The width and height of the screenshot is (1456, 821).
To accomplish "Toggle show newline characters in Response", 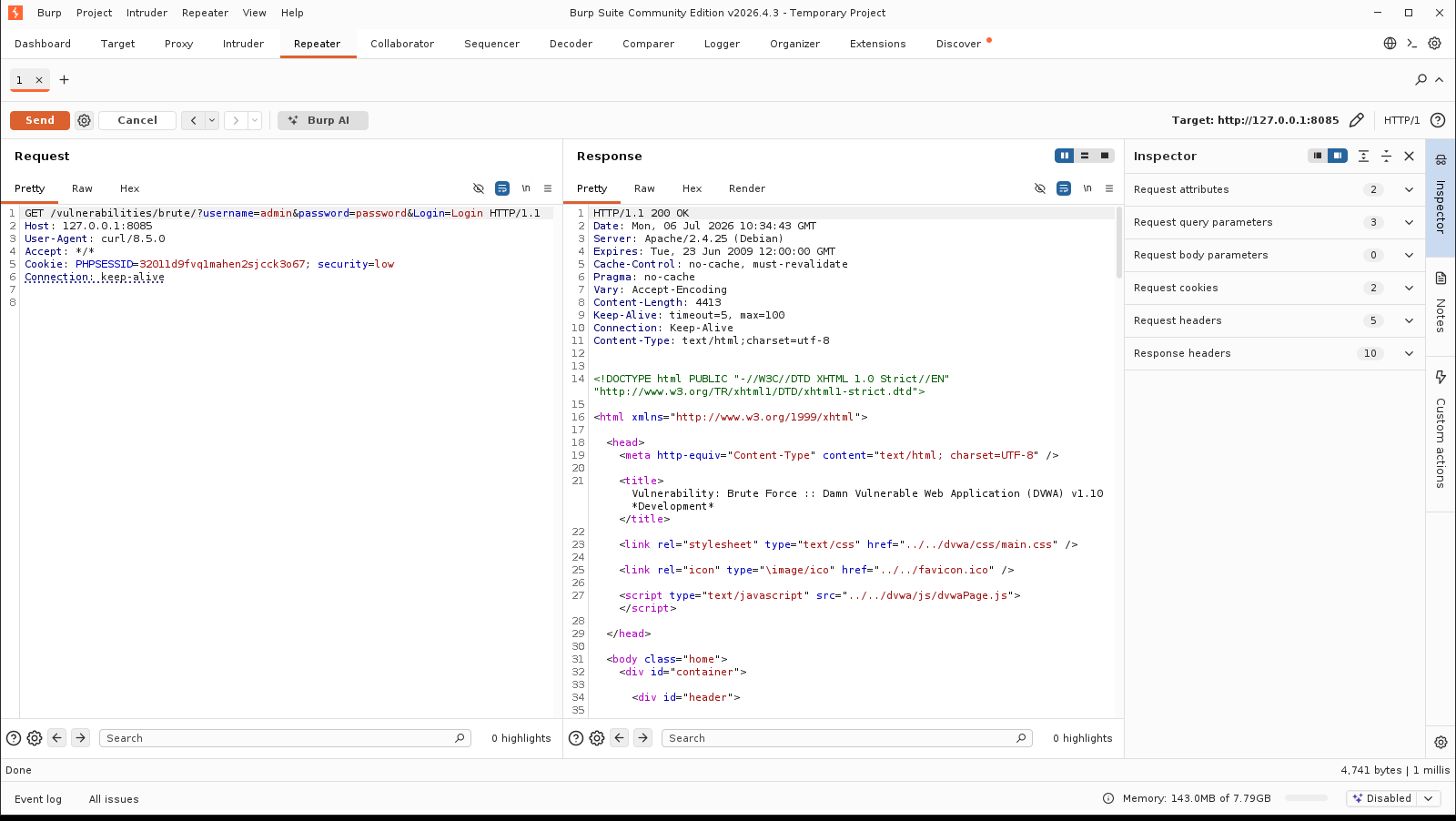I will coord(1087,188).
